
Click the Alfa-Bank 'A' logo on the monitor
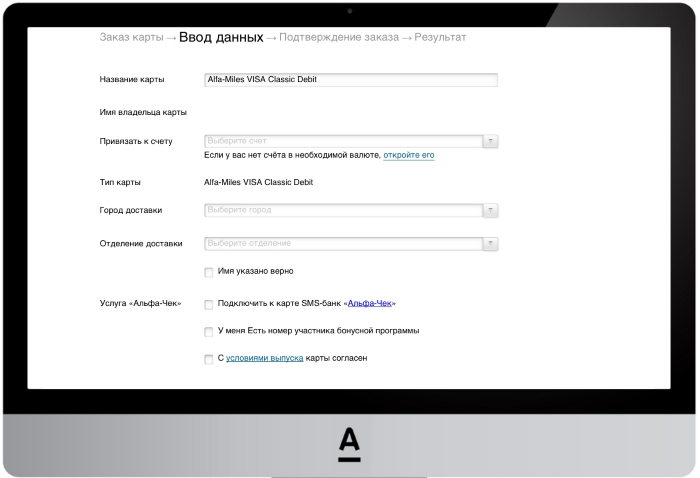click(349, 444)
